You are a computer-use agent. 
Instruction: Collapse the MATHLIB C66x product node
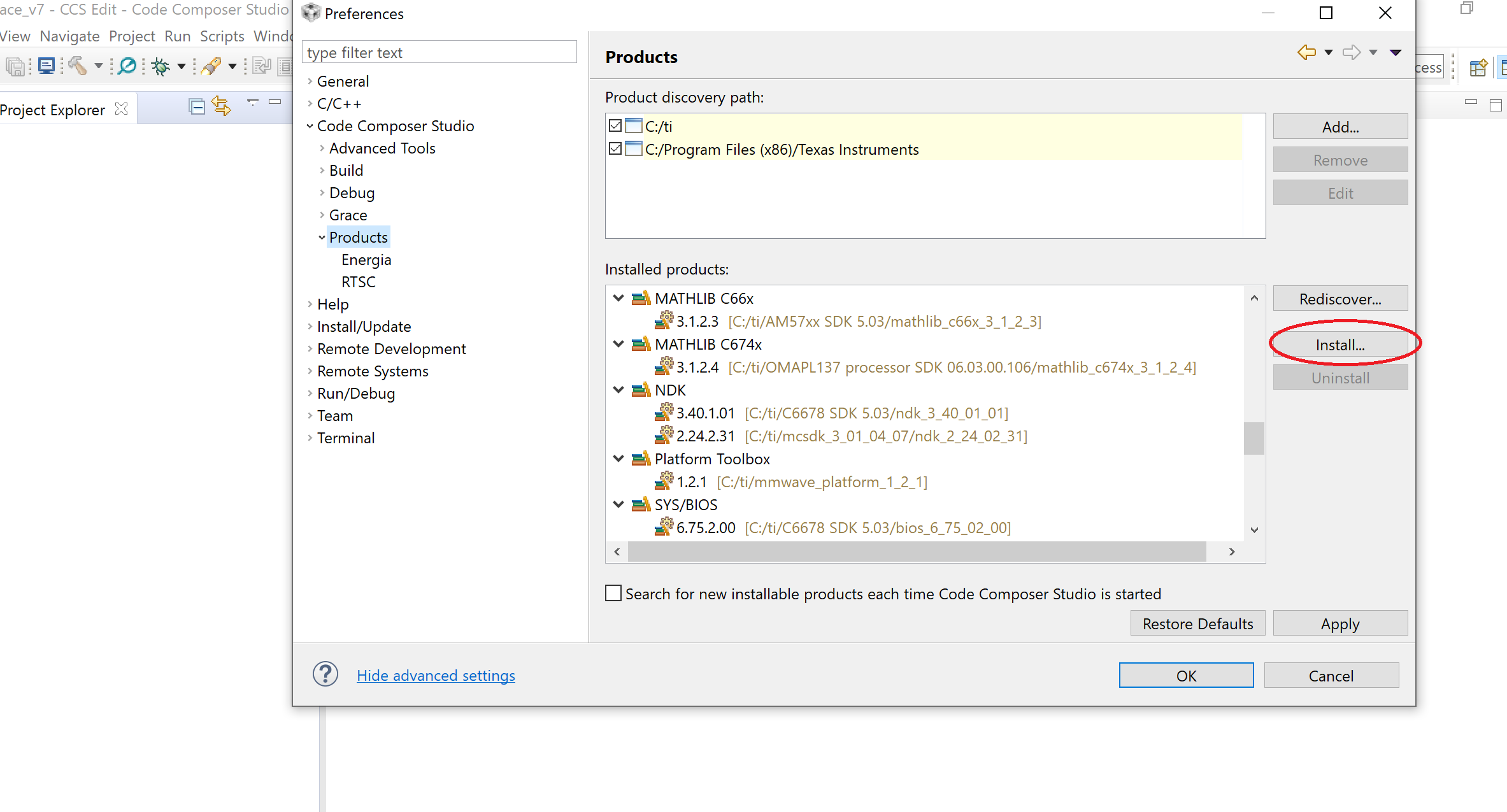pyautogui.click(x=618, y=298)
